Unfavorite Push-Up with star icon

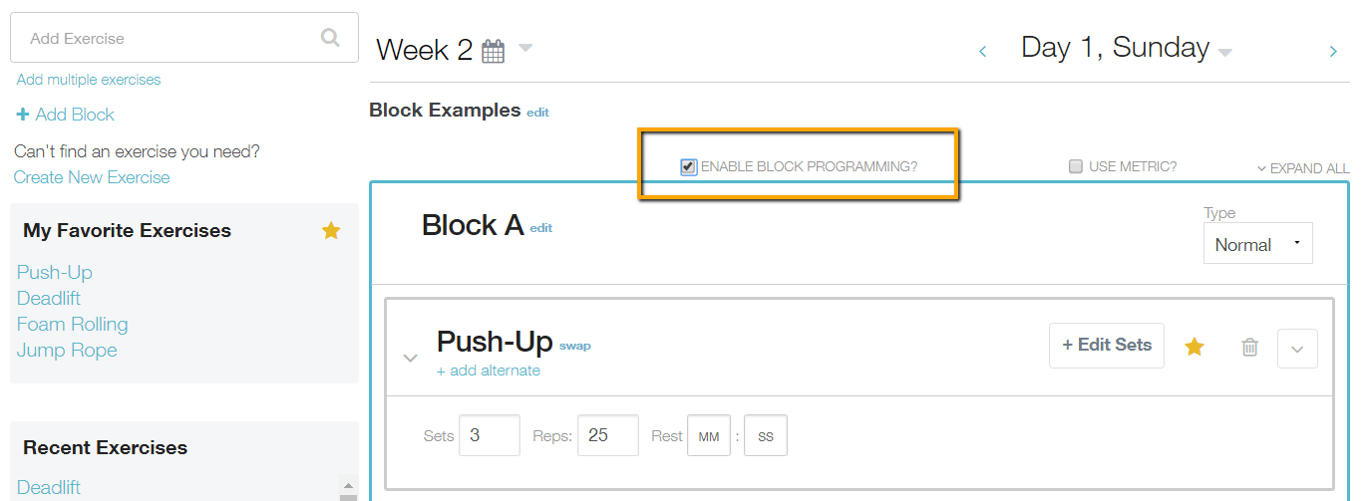[x=1194, y=346]
